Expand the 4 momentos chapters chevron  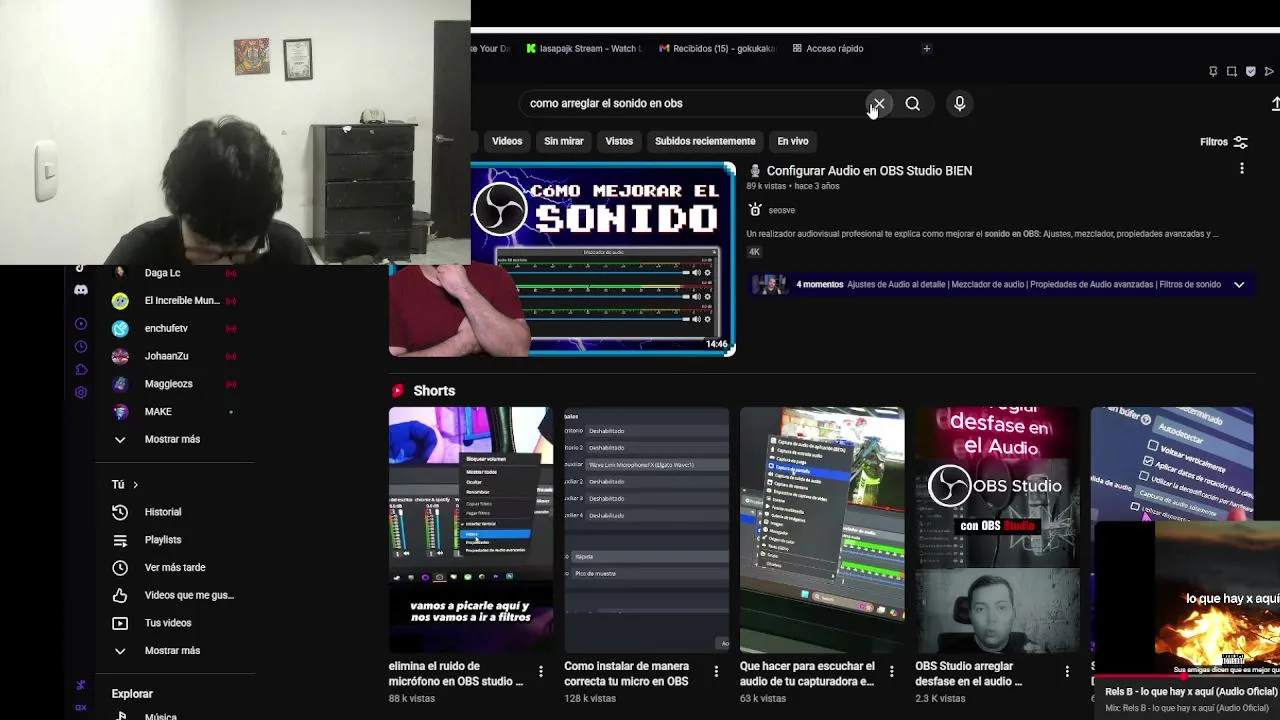(1239, 285)
